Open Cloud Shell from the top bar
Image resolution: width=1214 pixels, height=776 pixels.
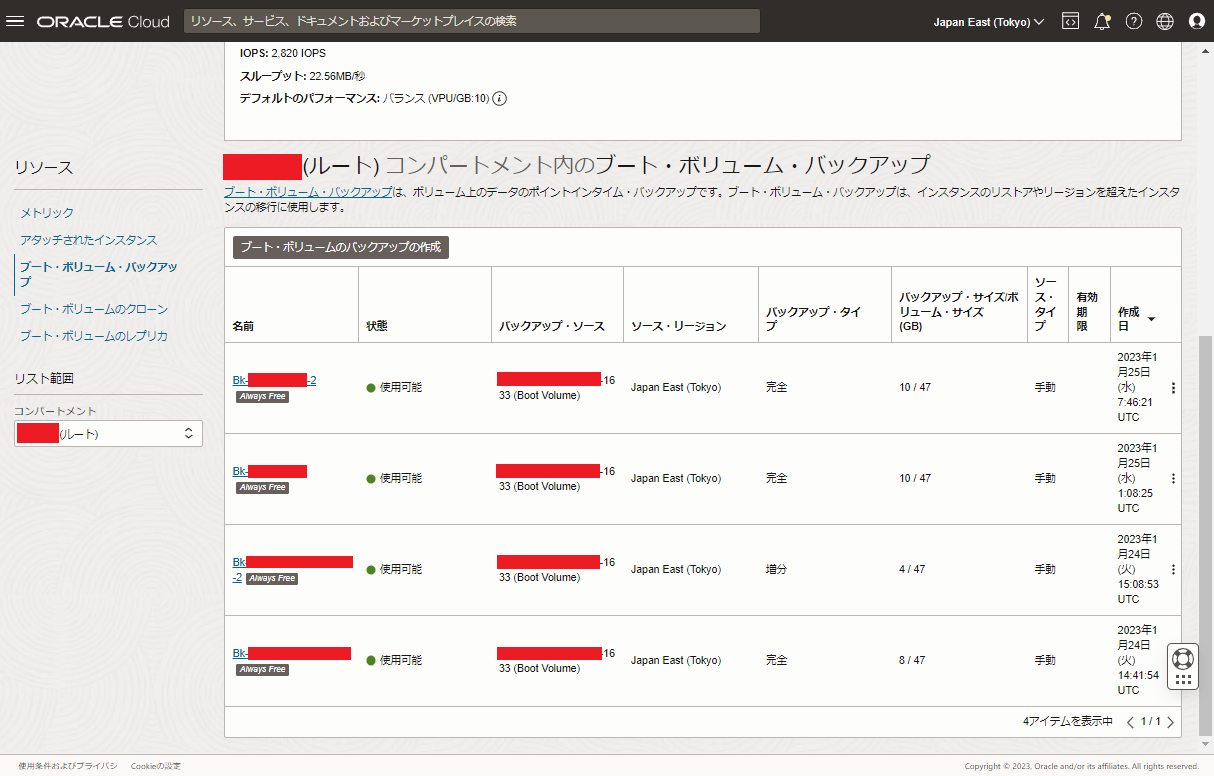1070,21
